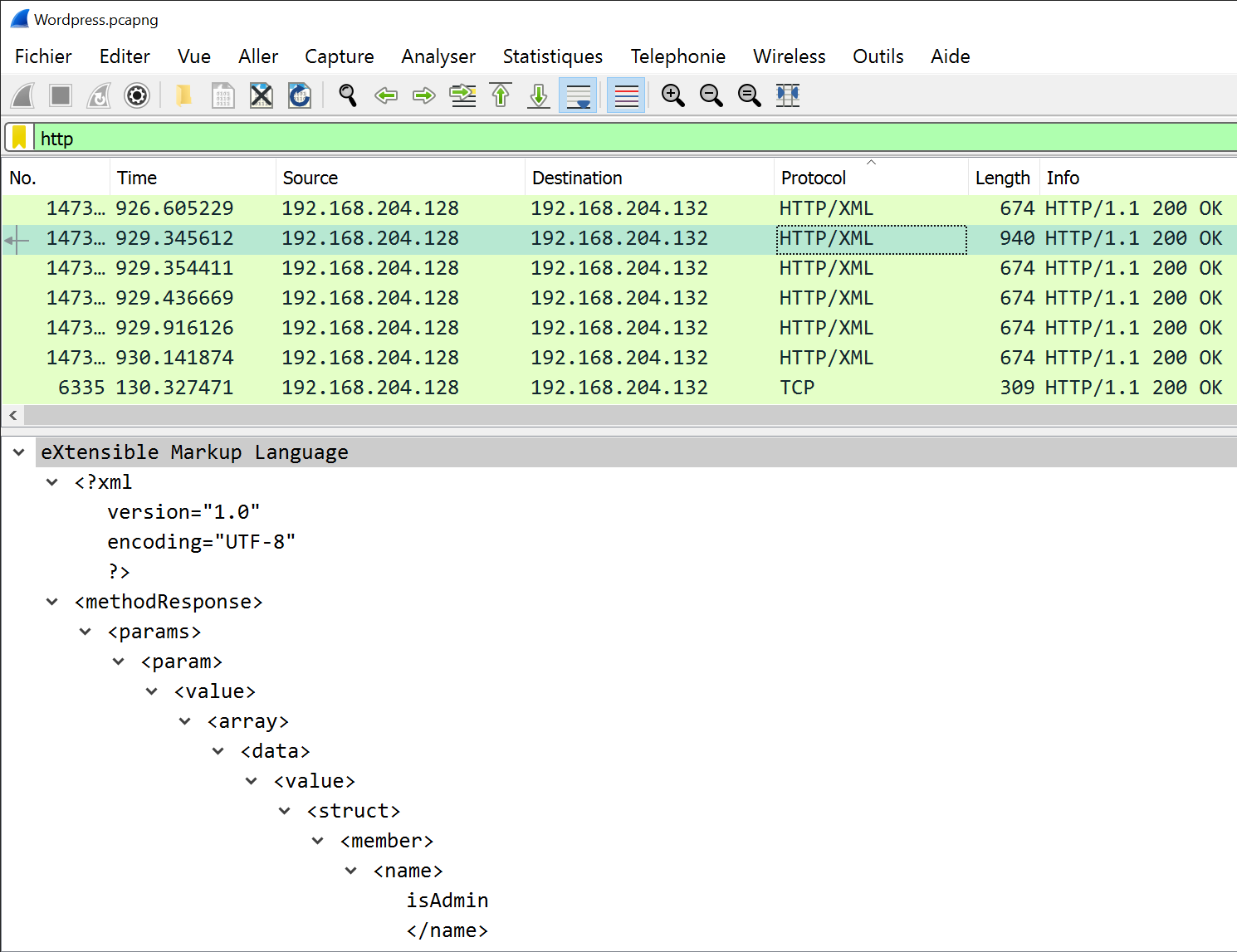The height and width of the screenshot is (952, 1237).
Task: Collapse the <params> node
Action: (x=86, y=632)
